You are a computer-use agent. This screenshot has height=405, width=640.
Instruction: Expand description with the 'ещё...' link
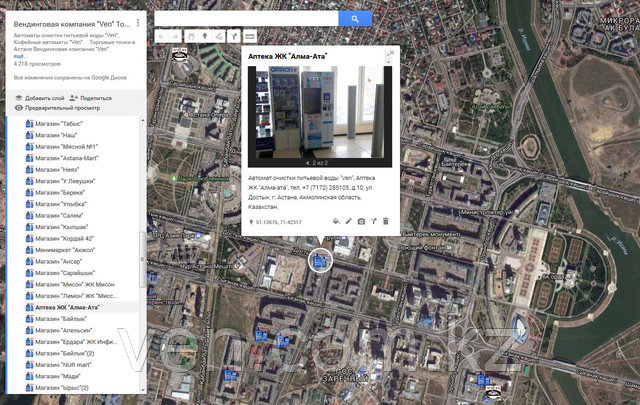click(x=20, y=56)
